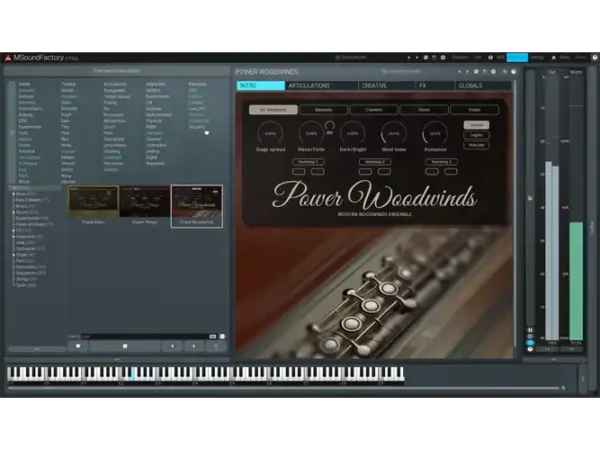This screenshot has height=450, width=600.
Task: Adjust the Dark/Bright knob
Action: [352, 134]
